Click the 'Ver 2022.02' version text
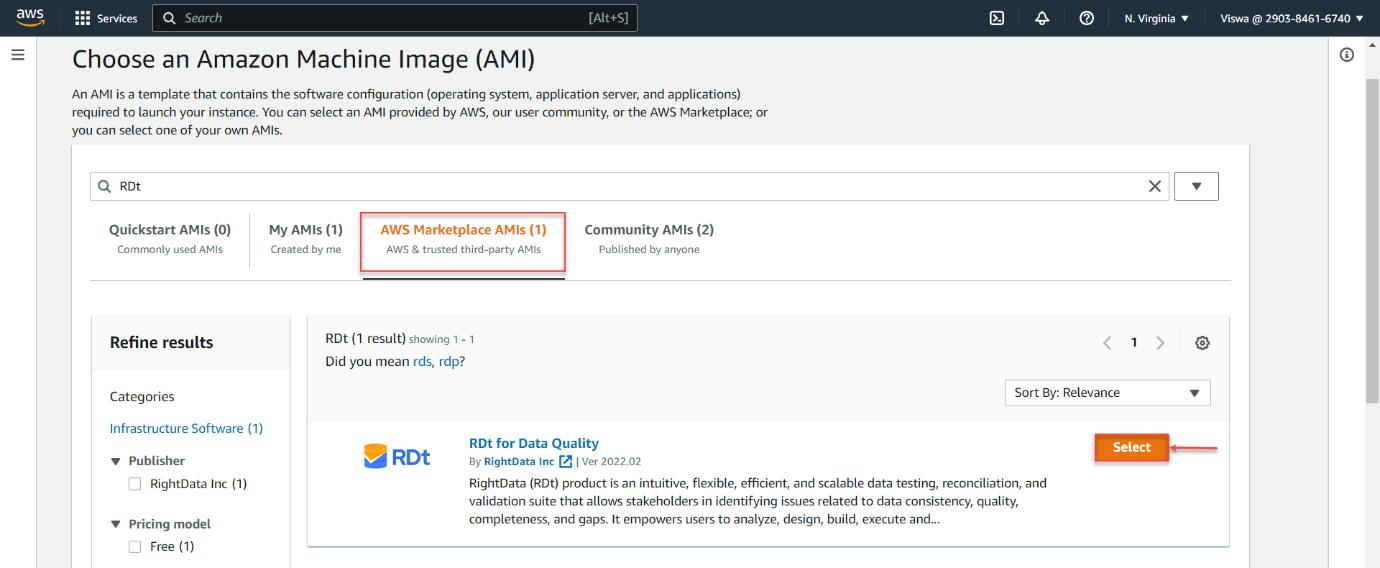The height and width of the screenshot is (568, 1380). pyautogui.click(x=611, y=461)
